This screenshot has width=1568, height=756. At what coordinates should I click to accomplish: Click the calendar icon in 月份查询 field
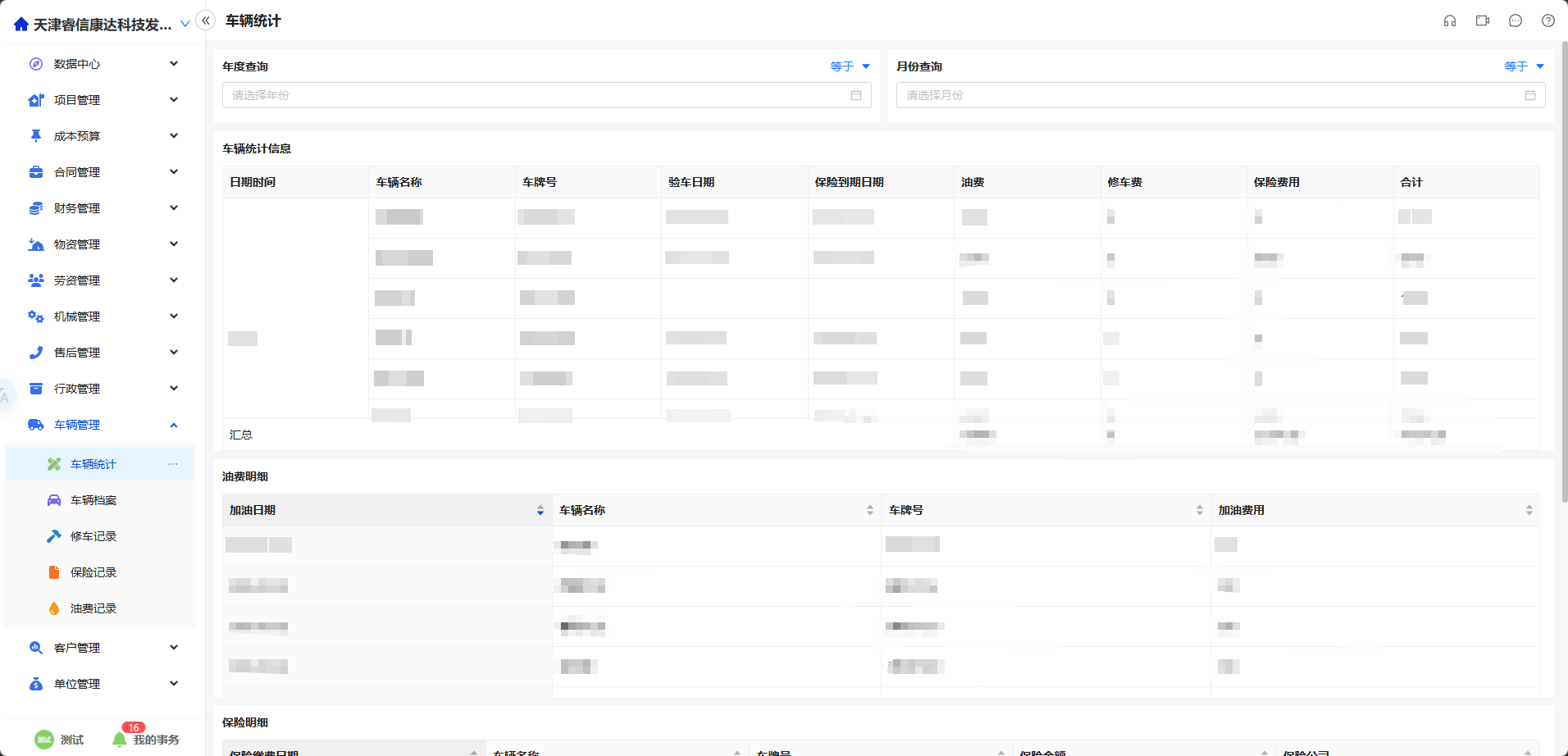click(1529, 95)
